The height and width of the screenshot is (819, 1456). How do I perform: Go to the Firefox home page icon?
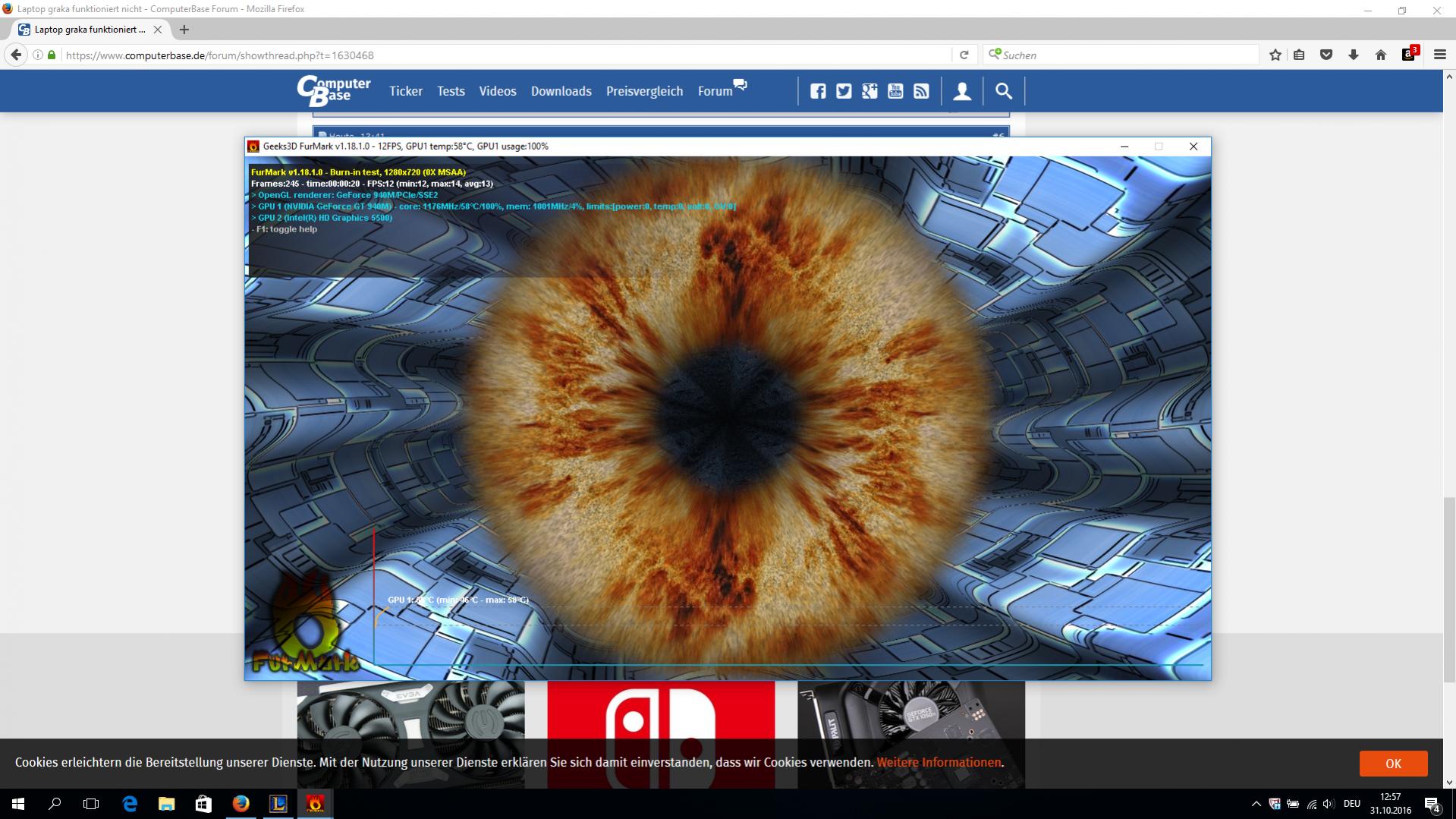coord(1381,55)
